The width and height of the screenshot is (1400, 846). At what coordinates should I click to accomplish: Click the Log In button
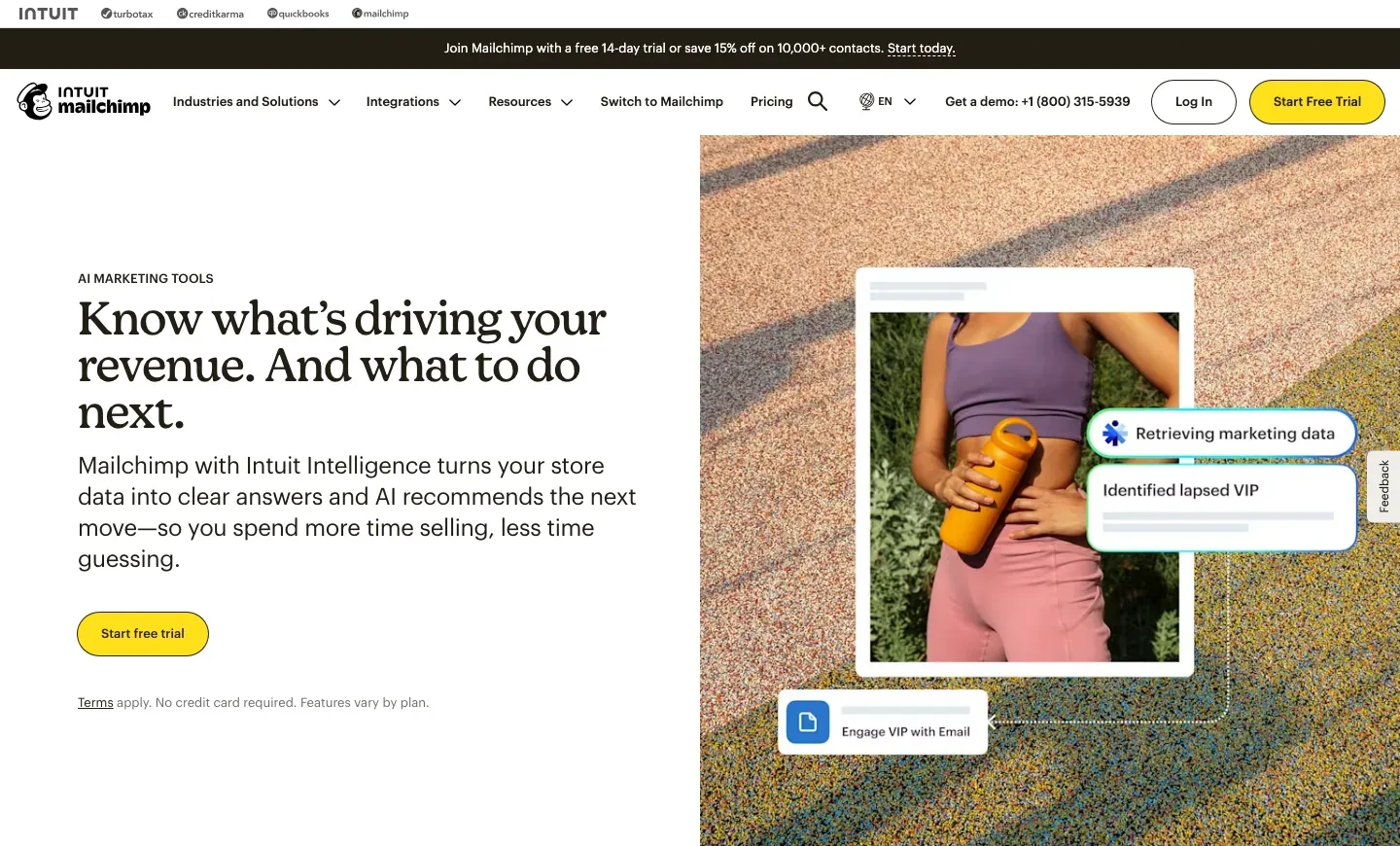pos(1194,102)
